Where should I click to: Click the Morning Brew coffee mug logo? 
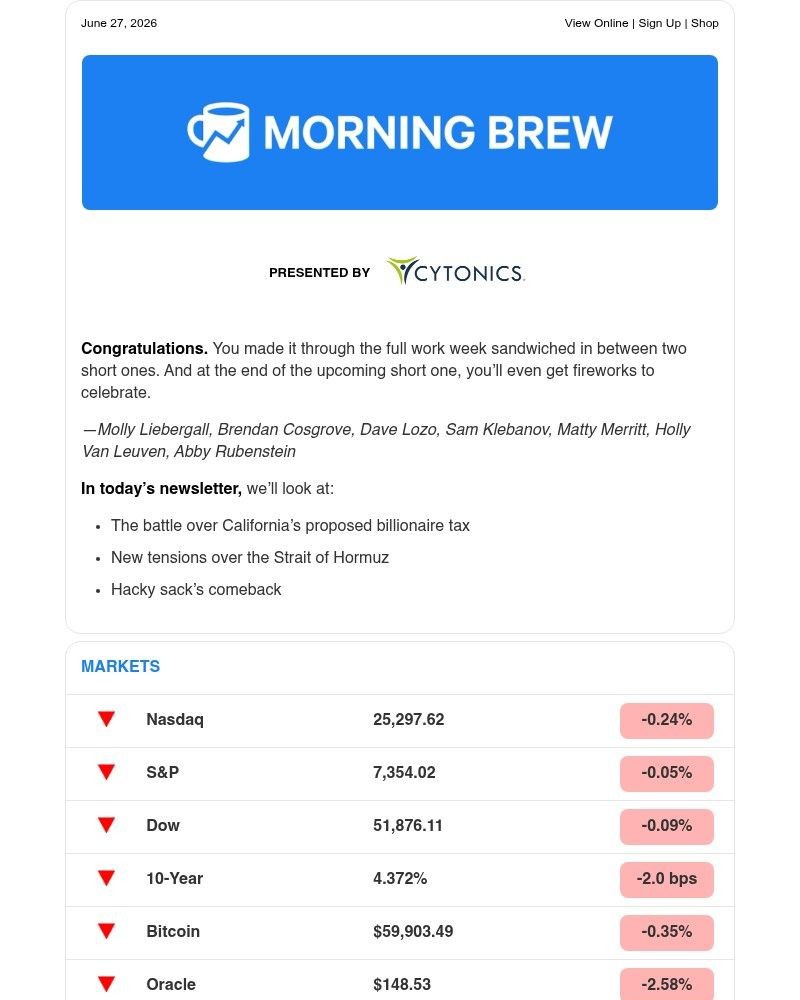click(x=218, y=132)
